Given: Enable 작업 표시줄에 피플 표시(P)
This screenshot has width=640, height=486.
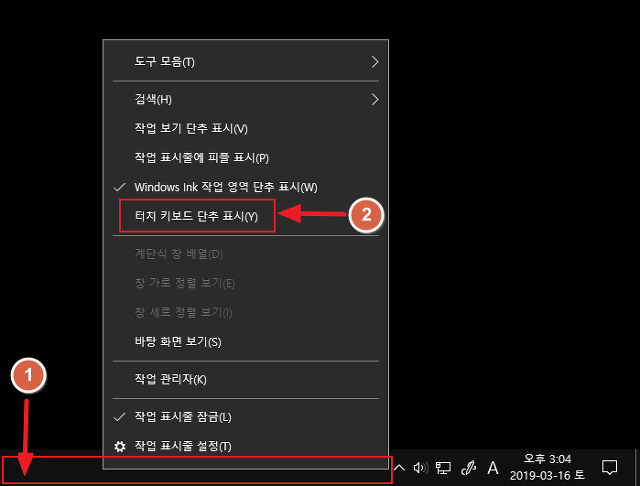Looking at the screenshot, I should click(245, 158).
